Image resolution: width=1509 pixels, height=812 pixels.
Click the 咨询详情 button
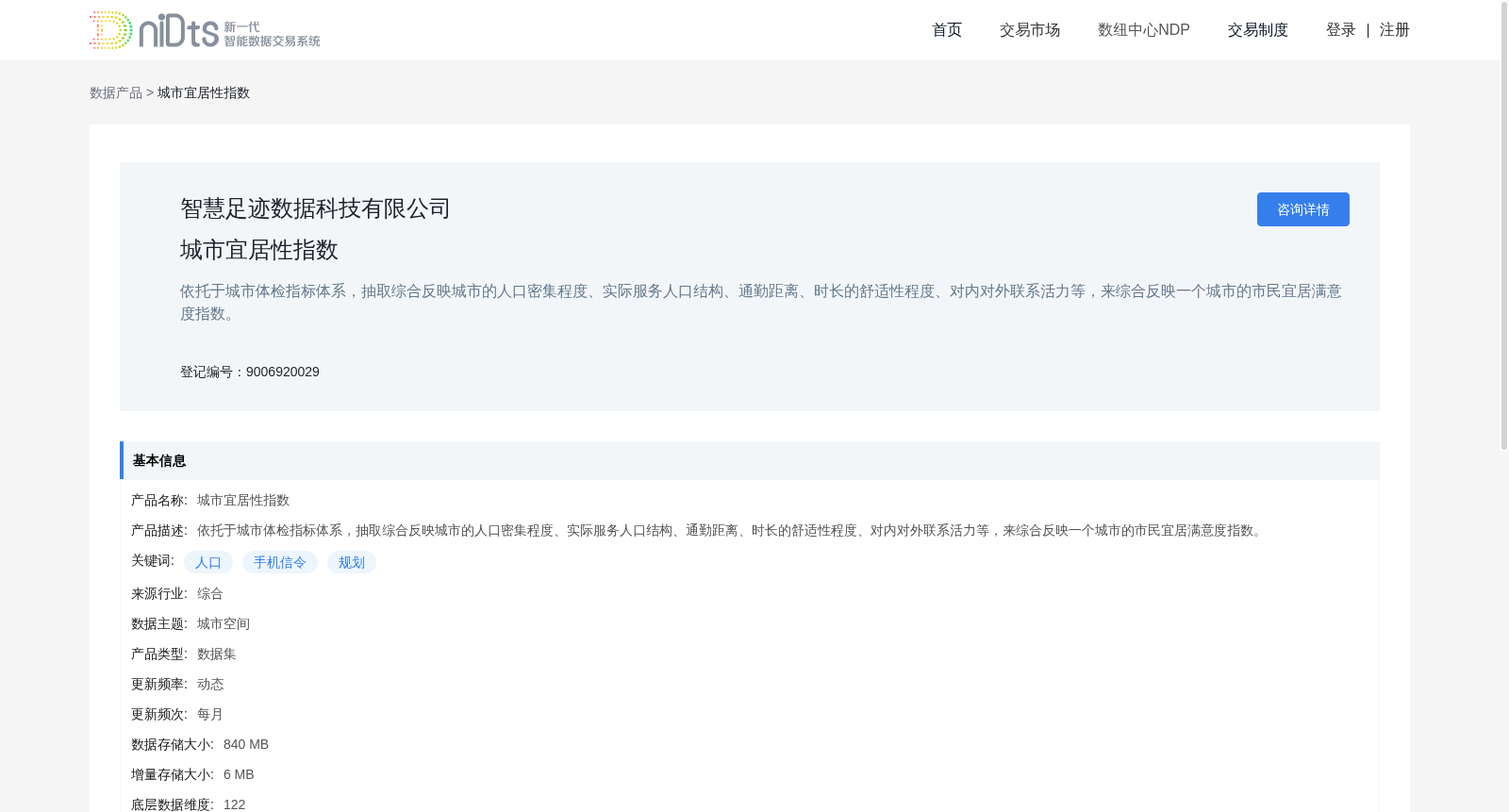coord(1303,209)
